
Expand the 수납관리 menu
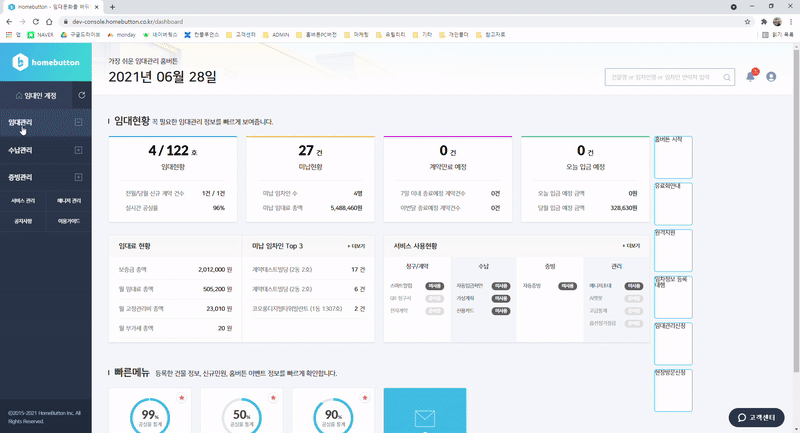(x=79, y=150)
